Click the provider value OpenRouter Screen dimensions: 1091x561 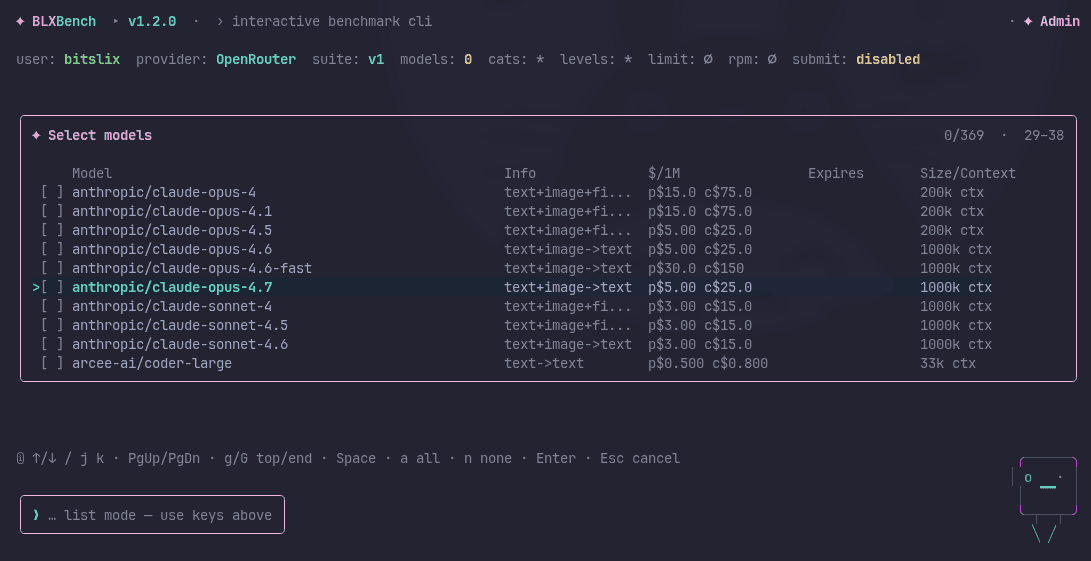(x=256, y=60)
